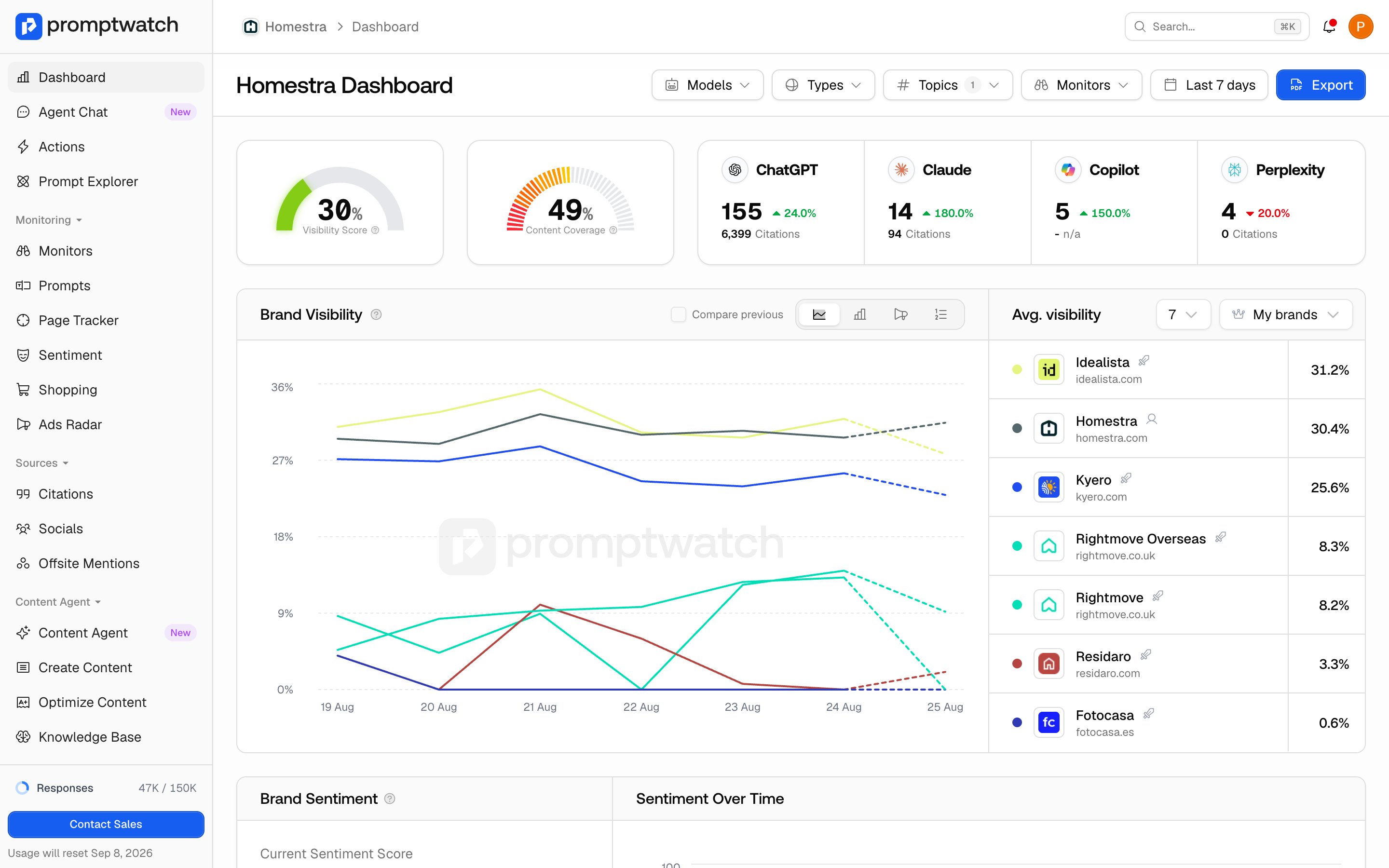The height and width of the screenshot is (868, 1389).
Task: Open Ads Radar in the sidebar
Action: [106, 425]
